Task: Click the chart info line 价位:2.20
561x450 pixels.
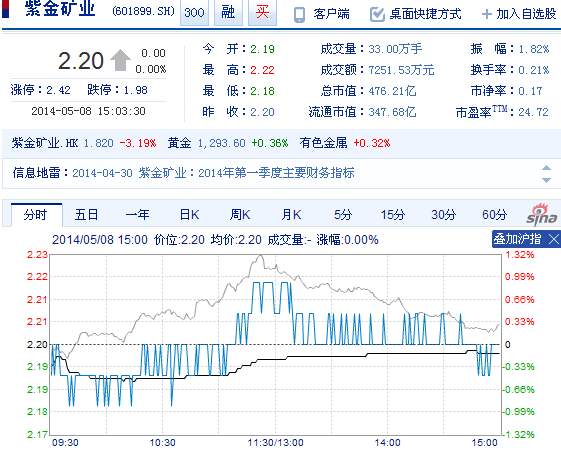Action: coord(179,240)
